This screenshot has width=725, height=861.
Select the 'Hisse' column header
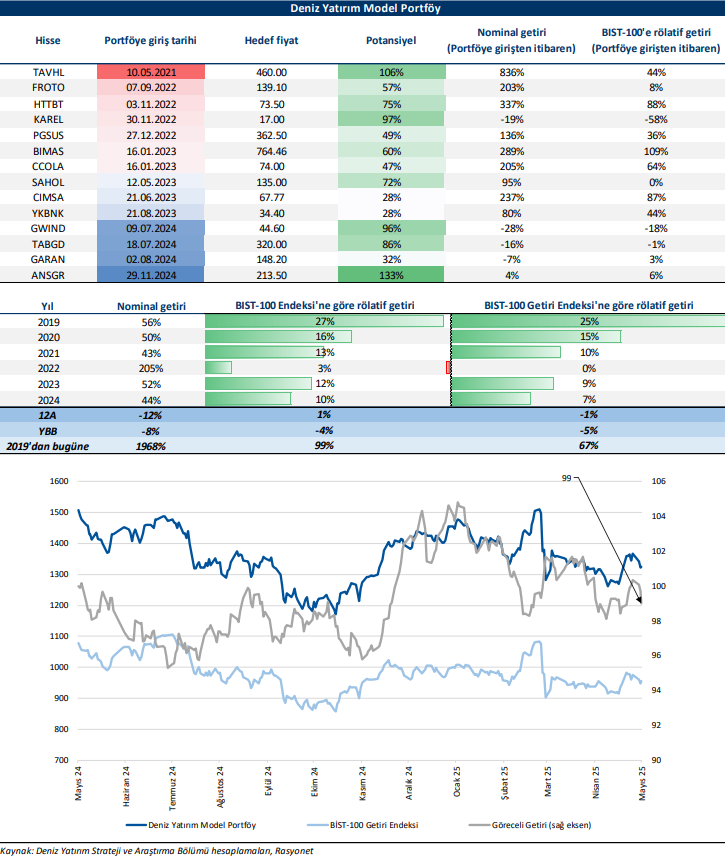pos(48,41)
